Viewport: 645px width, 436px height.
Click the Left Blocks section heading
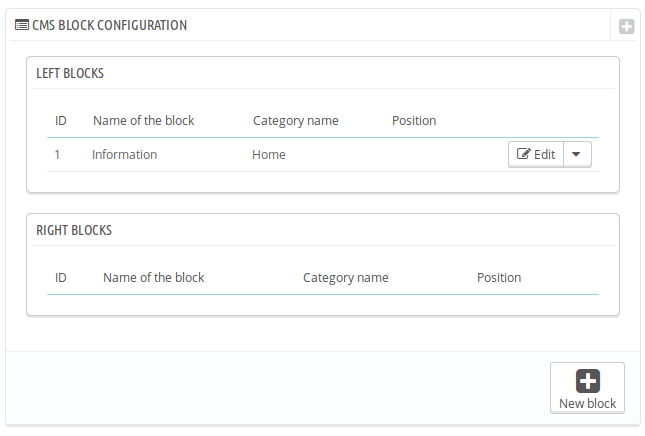tap(70, 73)
